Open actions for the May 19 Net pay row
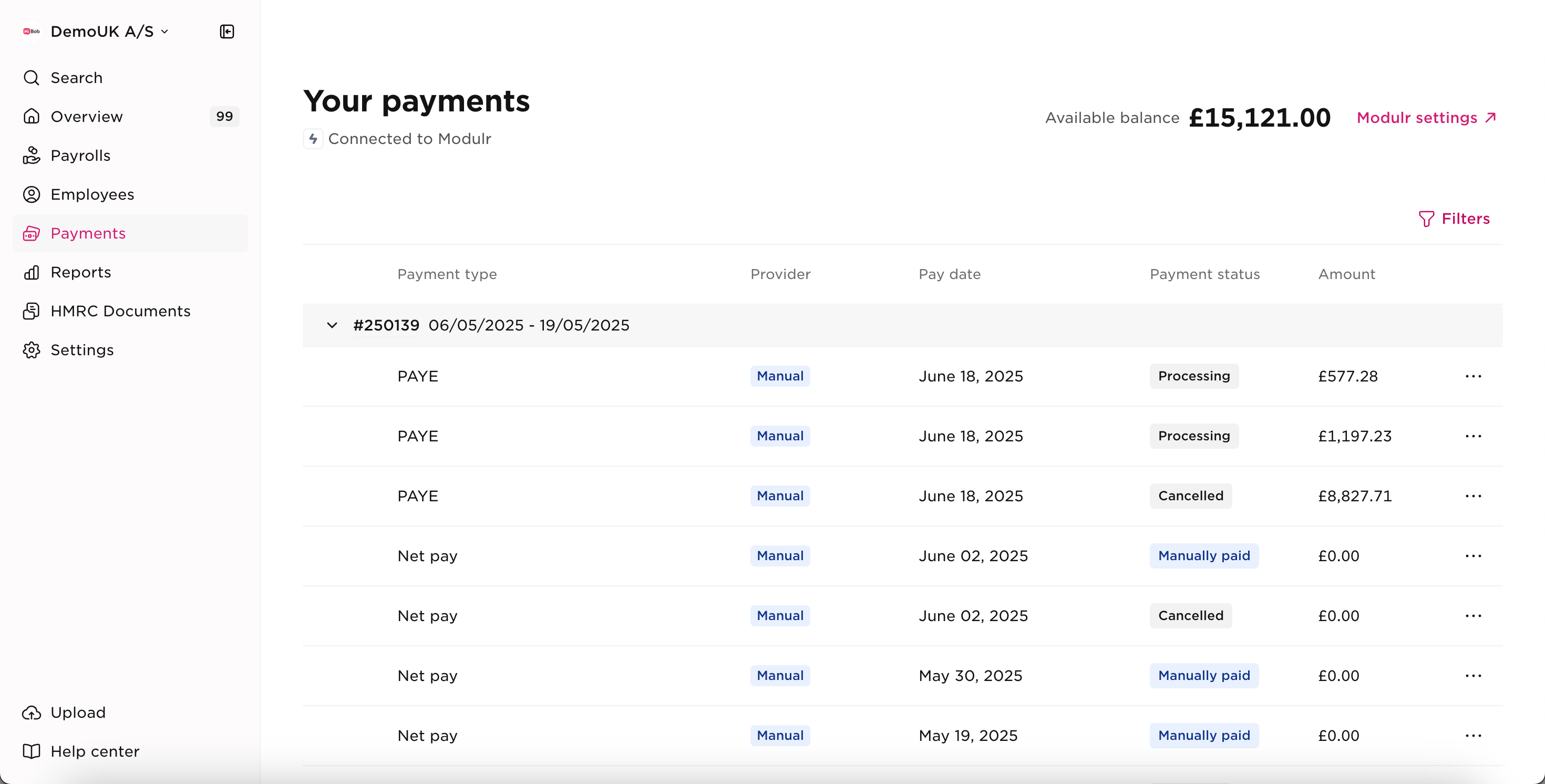Screen dimensions: 1545x784 [x=1474, y=735]
